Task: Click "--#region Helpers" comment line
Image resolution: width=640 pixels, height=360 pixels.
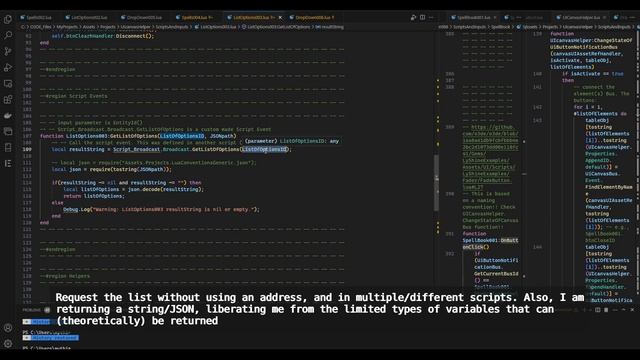Action: coord(65,276)
